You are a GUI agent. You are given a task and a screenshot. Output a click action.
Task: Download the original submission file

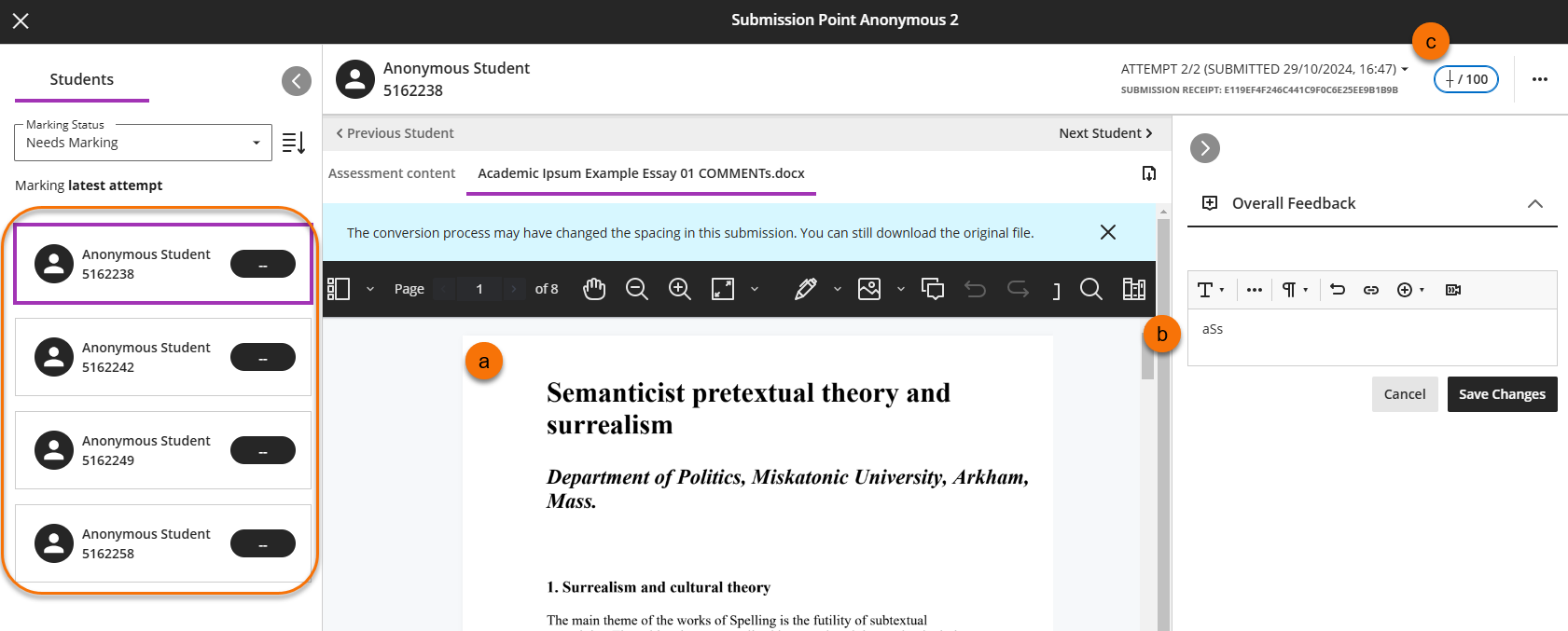(x=1149, y=173)
